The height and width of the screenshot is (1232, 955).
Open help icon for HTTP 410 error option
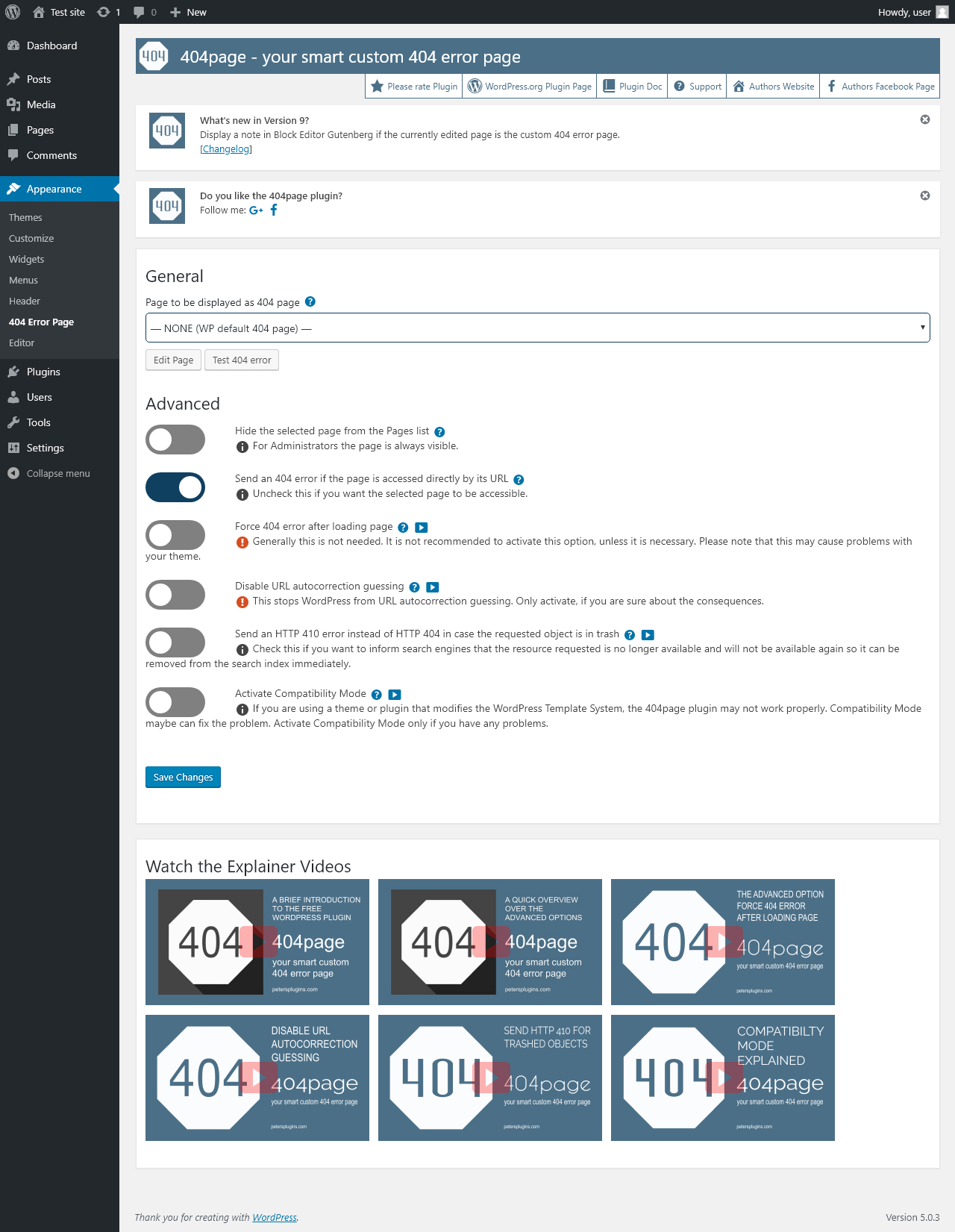pyautogui.click(x=630, y=634)
